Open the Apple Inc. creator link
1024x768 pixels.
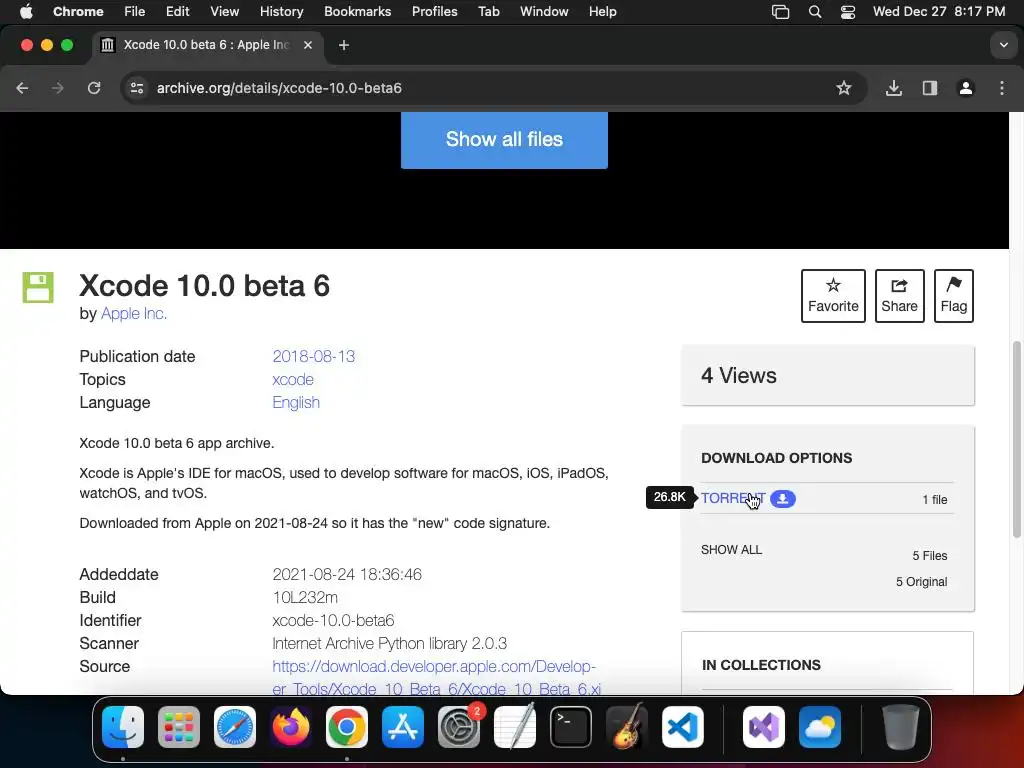coord(134,313)
